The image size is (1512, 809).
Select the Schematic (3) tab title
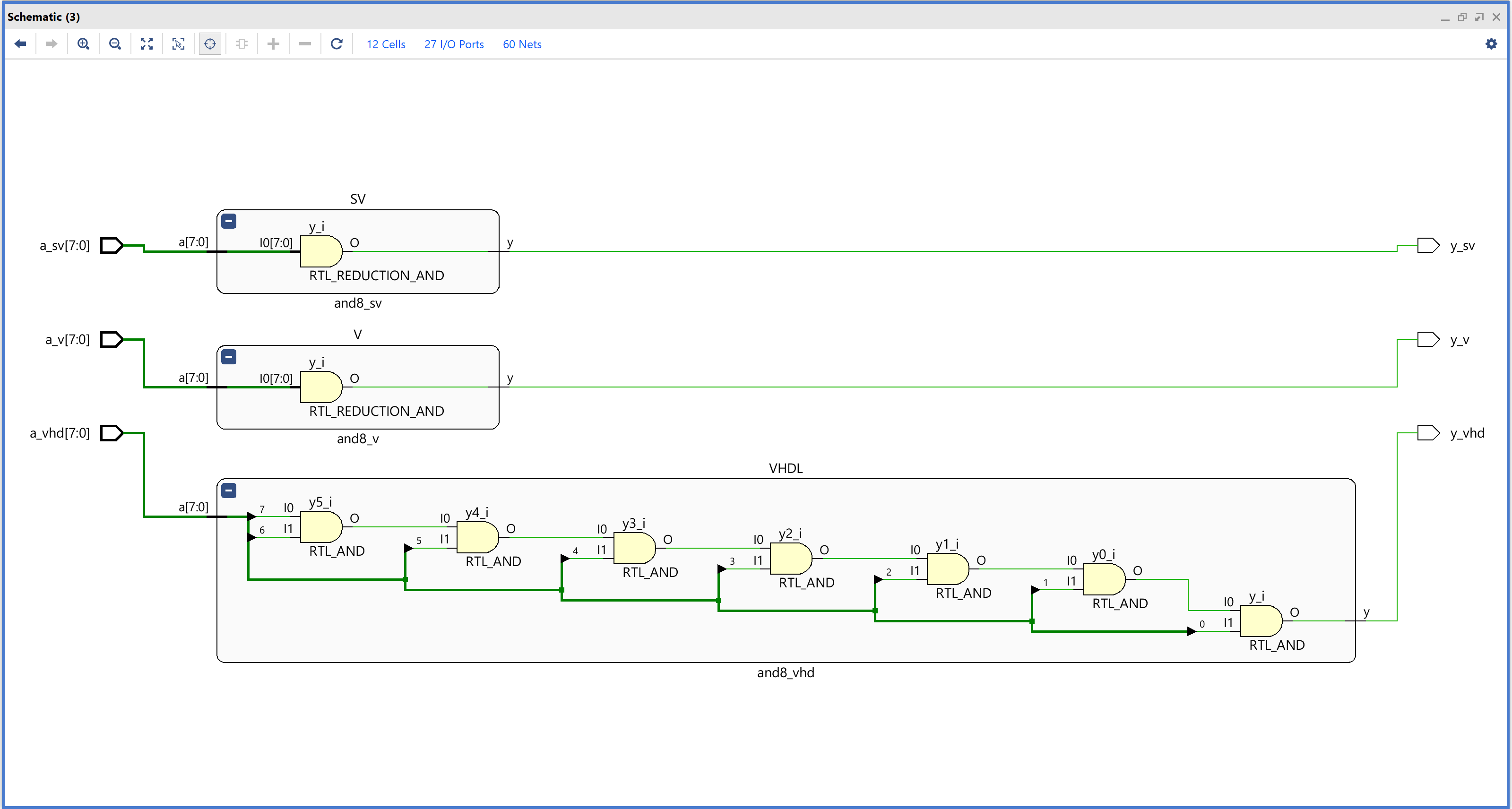[x=43, y=17]
